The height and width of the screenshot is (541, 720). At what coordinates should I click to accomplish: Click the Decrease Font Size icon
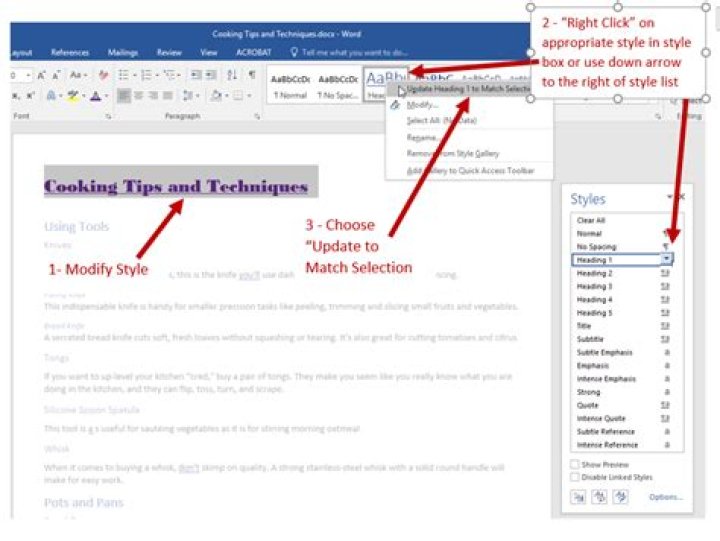pyautogui.click(x=56, y=75)
